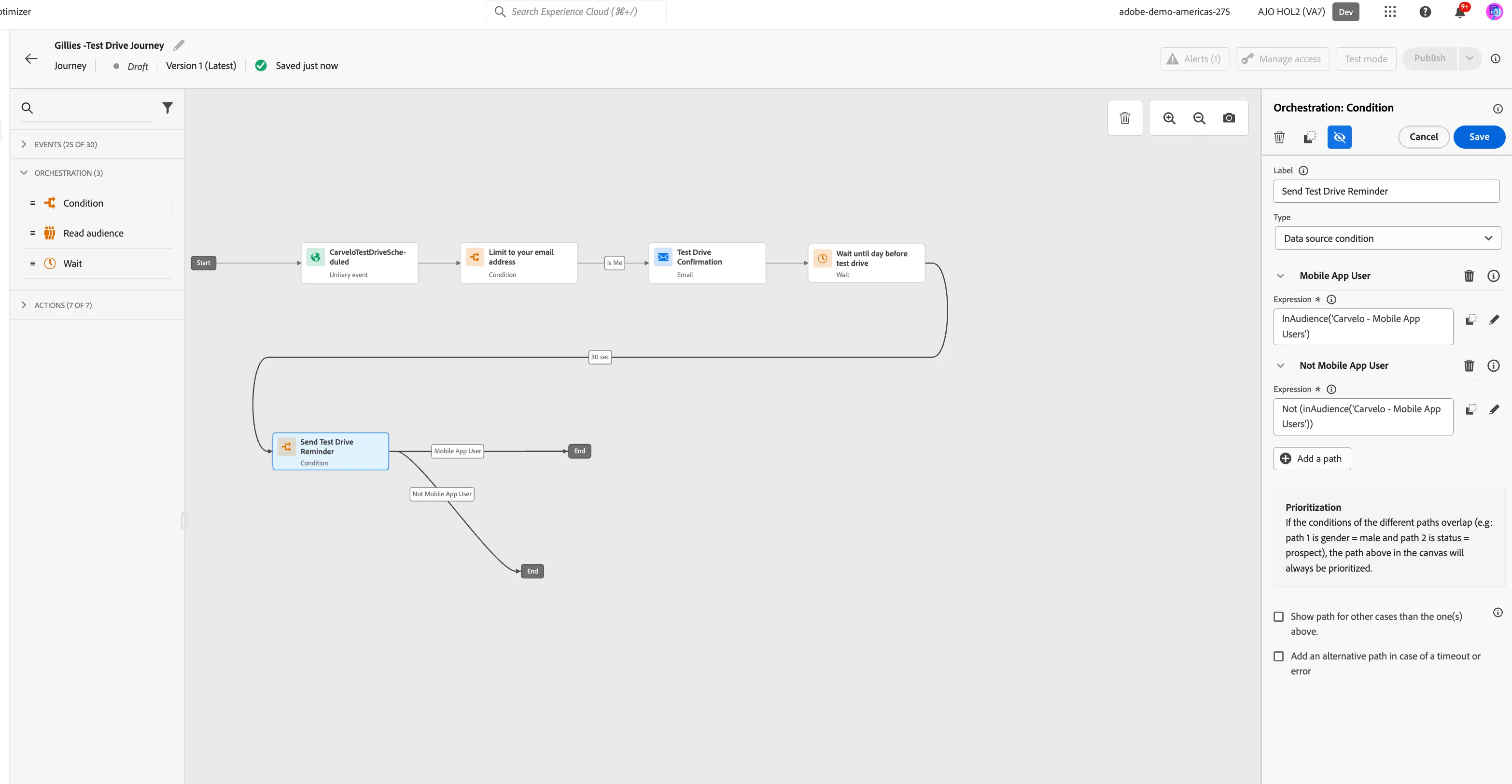Edit the Mobile App User expression
This screenshot has height=784, width=1512.
tap(1495, 319)
